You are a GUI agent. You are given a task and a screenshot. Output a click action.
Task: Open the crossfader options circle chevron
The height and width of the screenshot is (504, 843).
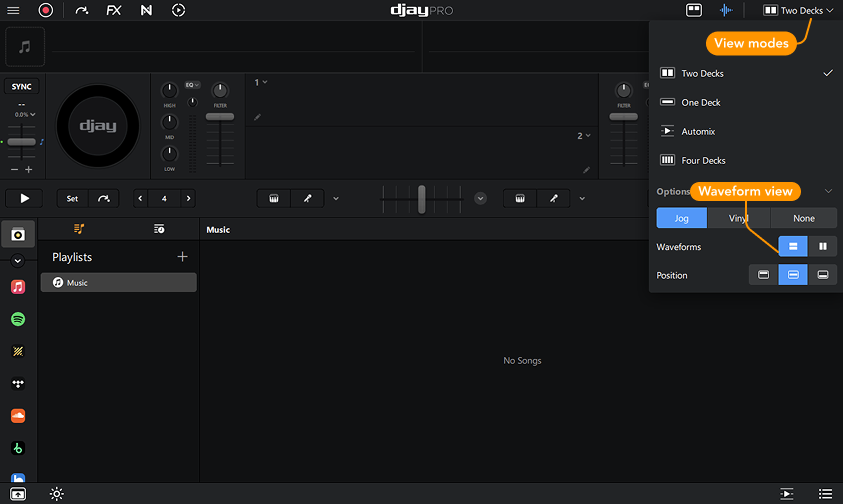481,198
